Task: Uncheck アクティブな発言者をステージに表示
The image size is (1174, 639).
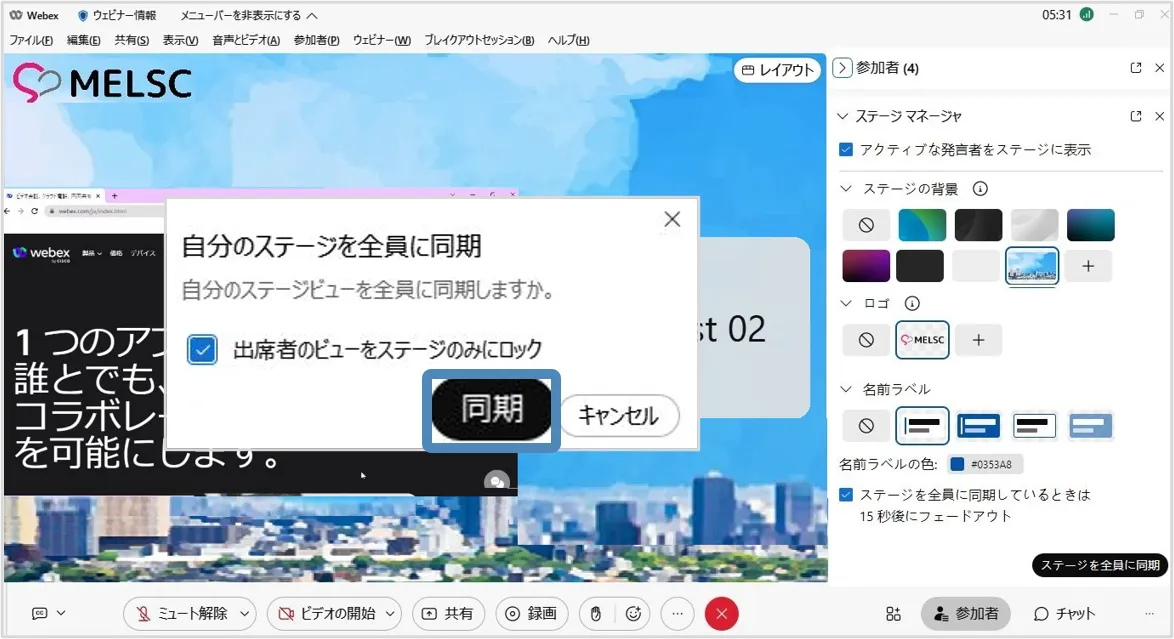Action: coord(846,150)
